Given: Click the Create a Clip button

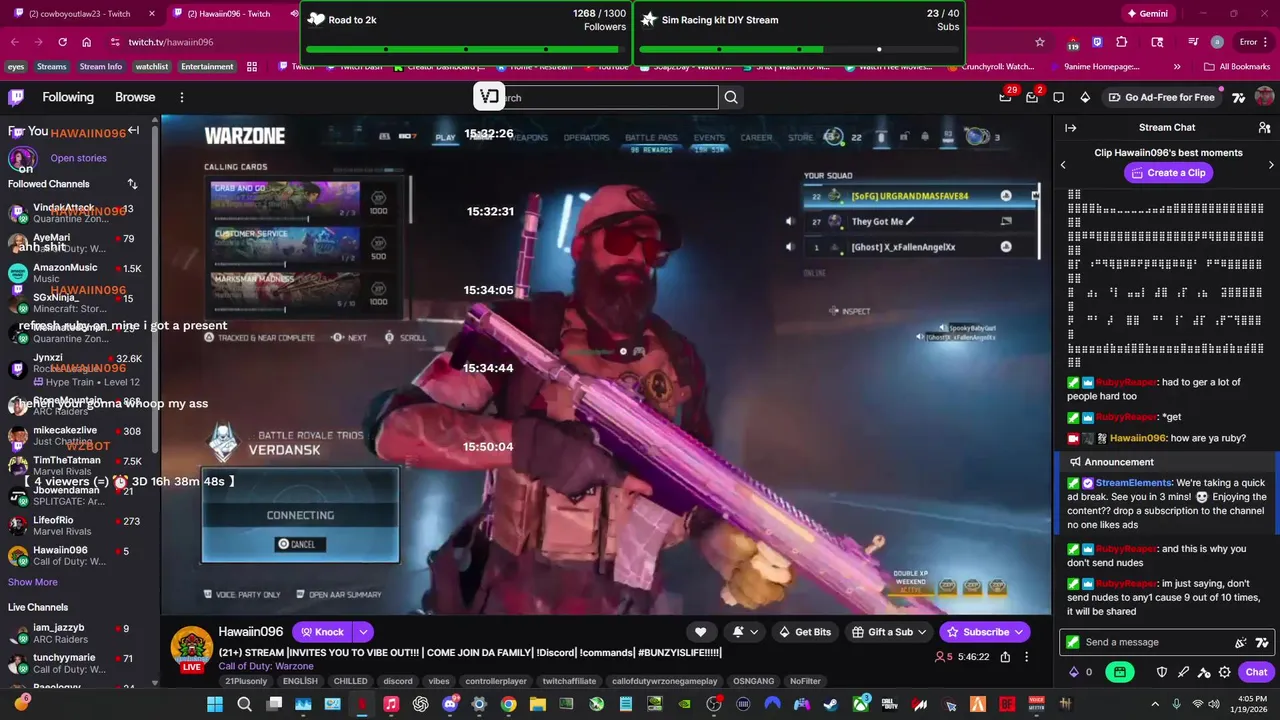Looking at the screenshot, I should (x=1167, y=173).
